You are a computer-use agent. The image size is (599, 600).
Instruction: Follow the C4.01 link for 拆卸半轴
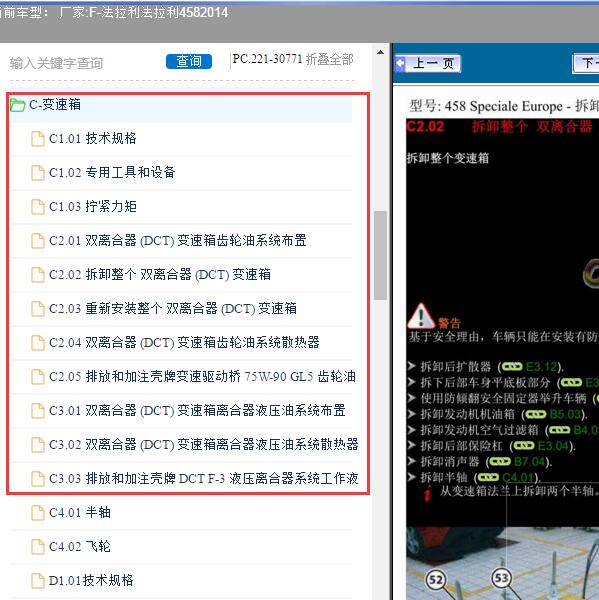click(x=518, y=477)
